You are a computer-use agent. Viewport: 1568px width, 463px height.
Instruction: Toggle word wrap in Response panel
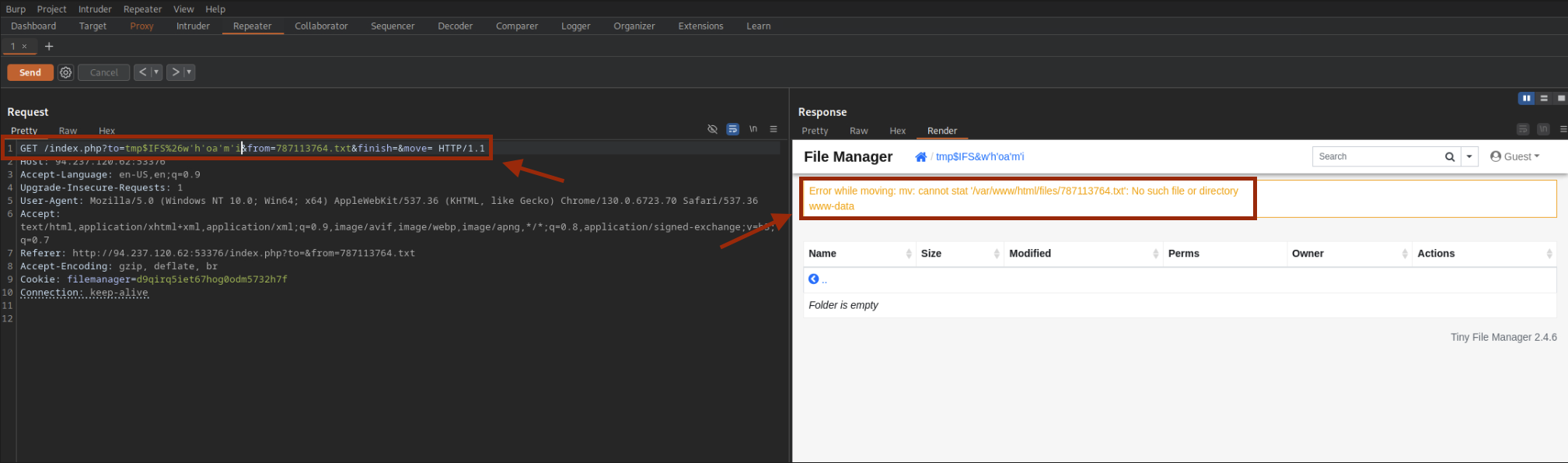(x=1523, y=129)
